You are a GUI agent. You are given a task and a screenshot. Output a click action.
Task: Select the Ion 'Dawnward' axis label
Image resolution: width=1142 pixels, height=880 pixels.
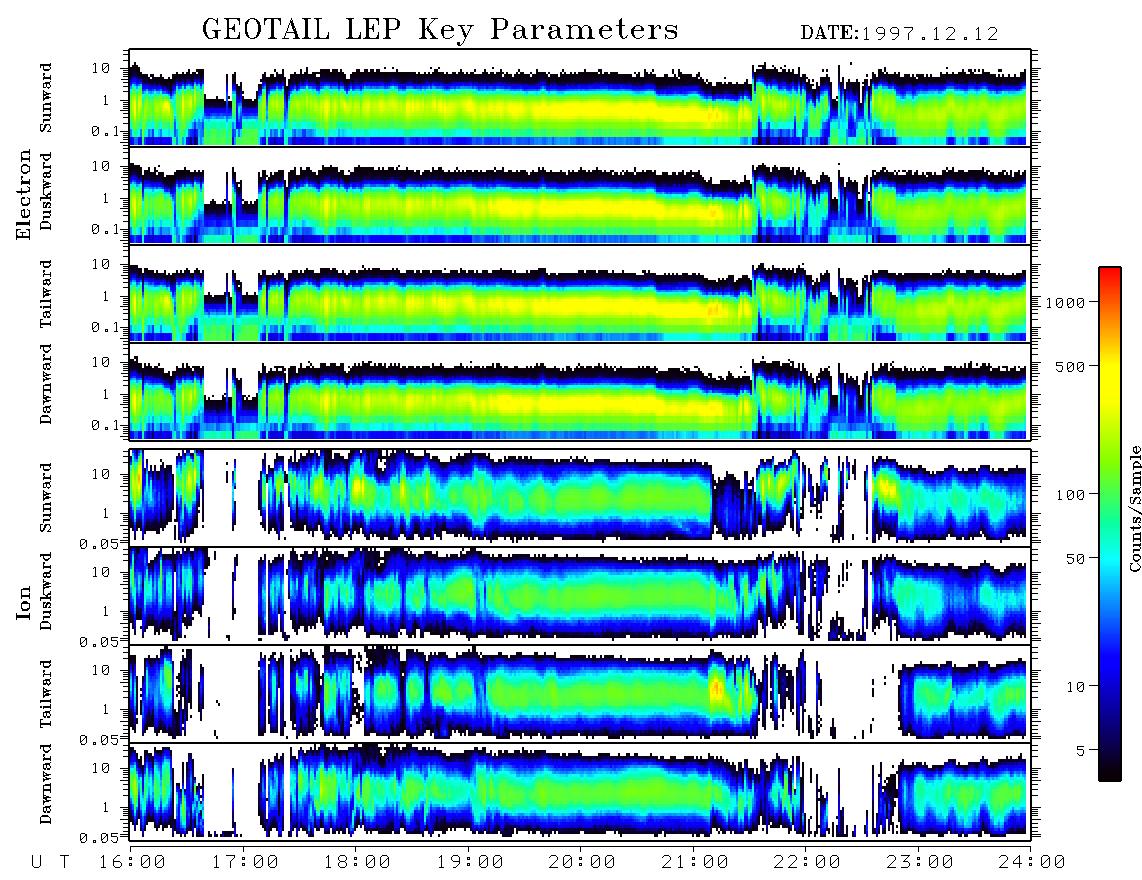click(x=46, y=784)
